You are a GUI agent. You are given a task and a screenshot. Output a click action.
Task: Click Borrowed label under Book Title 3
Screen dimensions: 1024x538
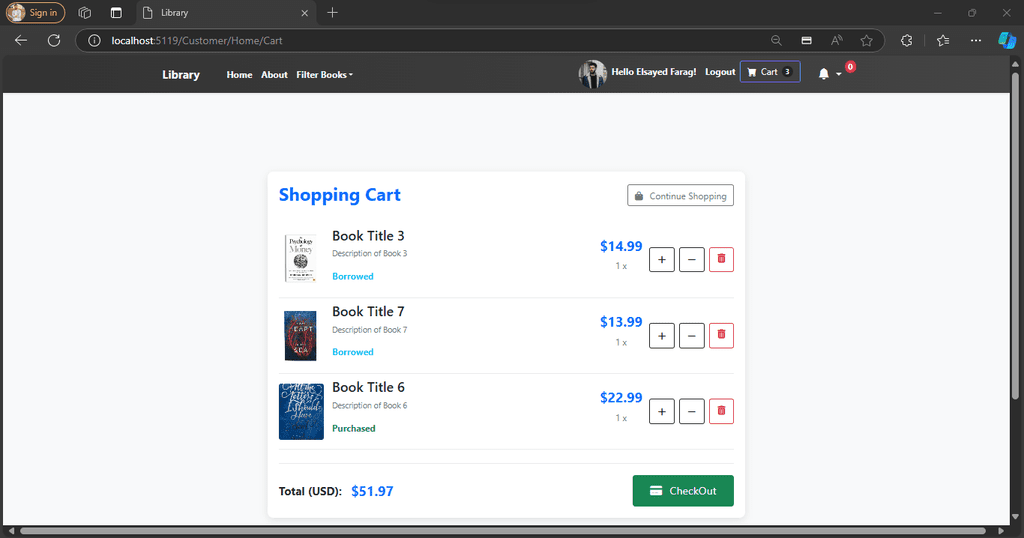tap(353, 276)
